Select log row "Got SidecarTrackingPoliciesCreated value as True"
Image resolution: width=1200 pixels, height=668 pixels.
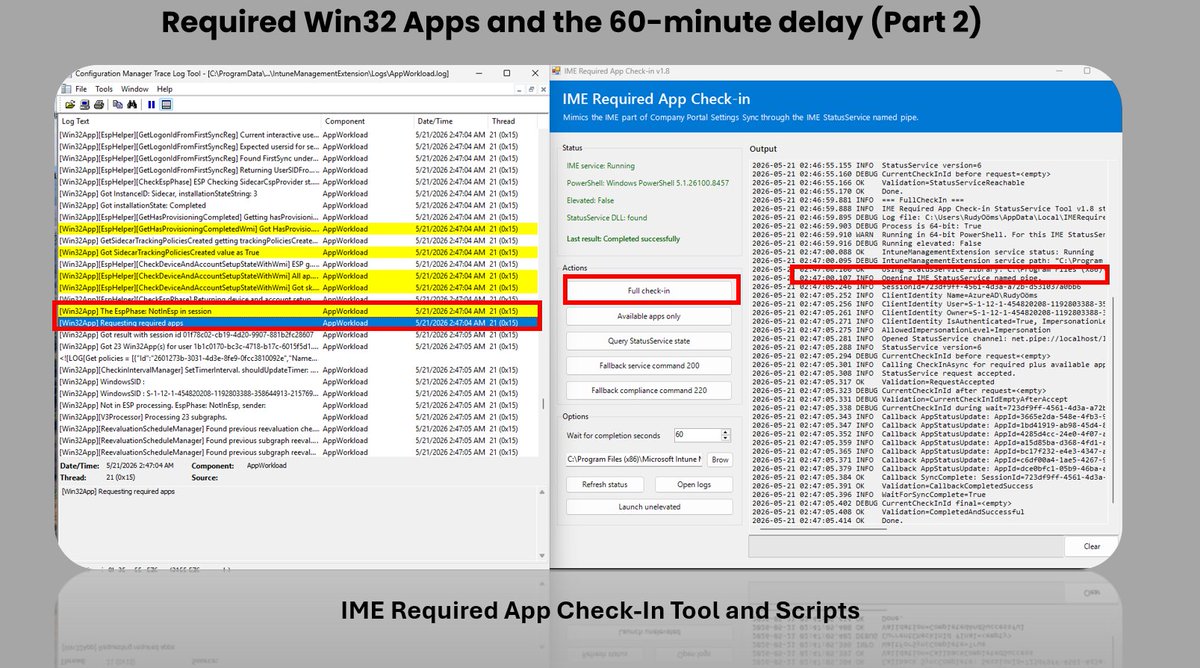299,252
